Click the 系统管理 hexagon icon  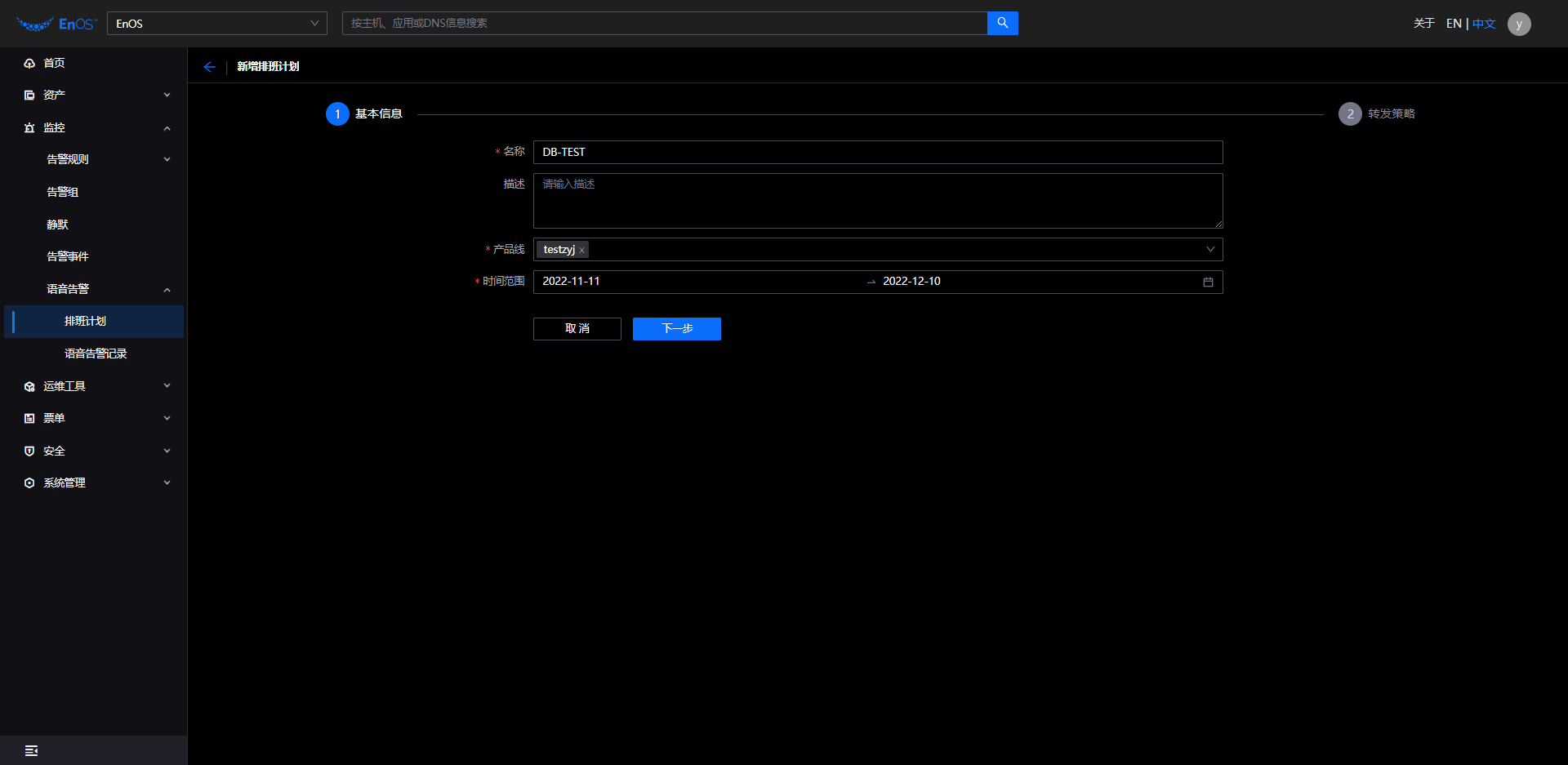[29, 483]
